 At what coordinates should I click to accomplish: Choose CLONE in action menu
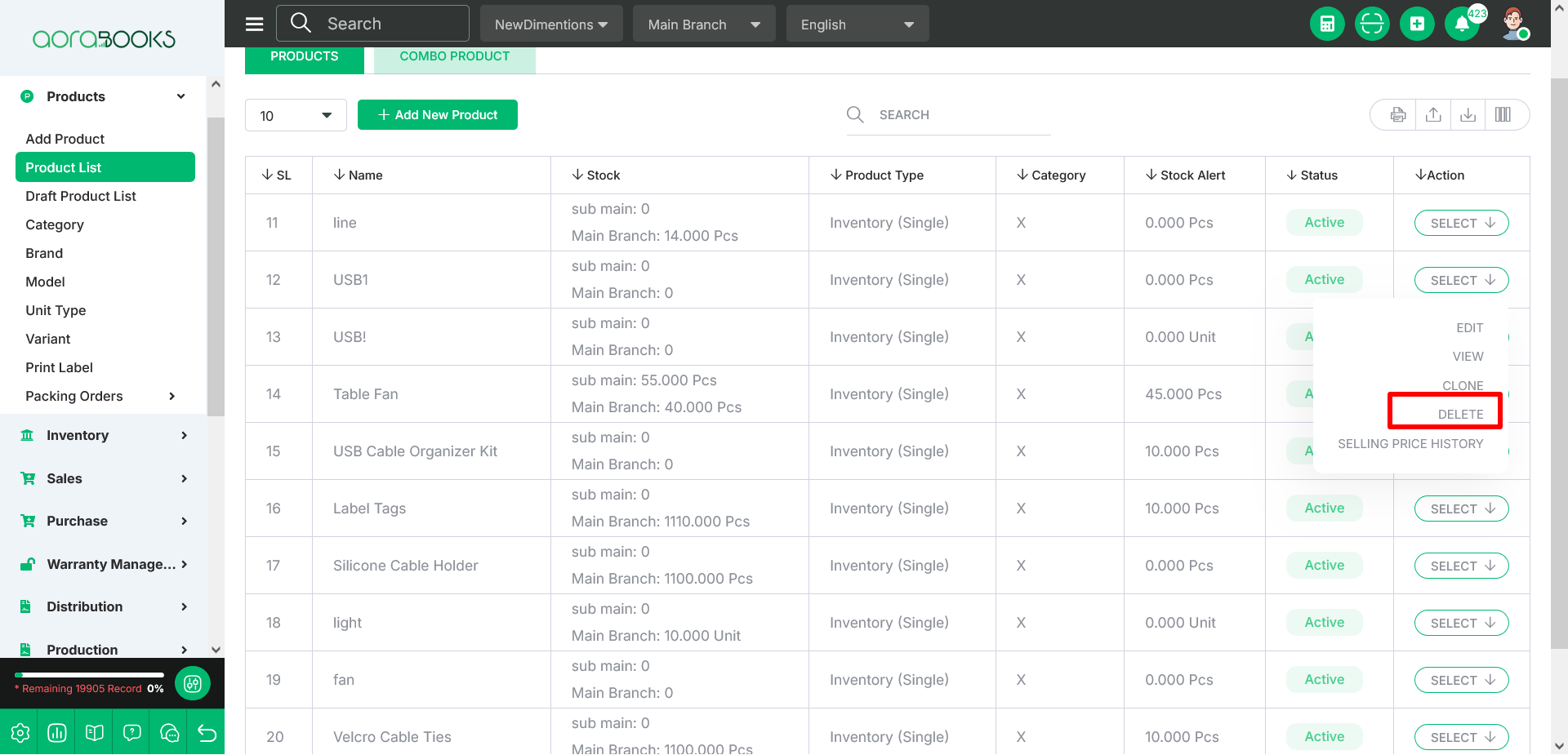[1463, 385]
